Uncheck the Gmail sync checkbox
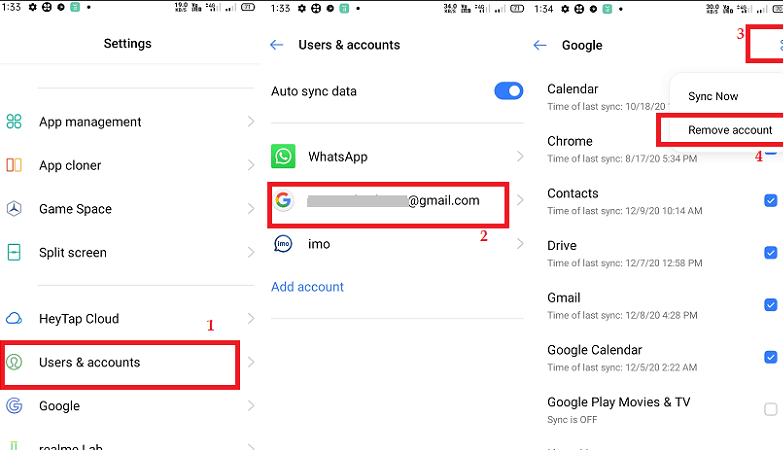This screenshot has height=450, width=783. (771, 305)
